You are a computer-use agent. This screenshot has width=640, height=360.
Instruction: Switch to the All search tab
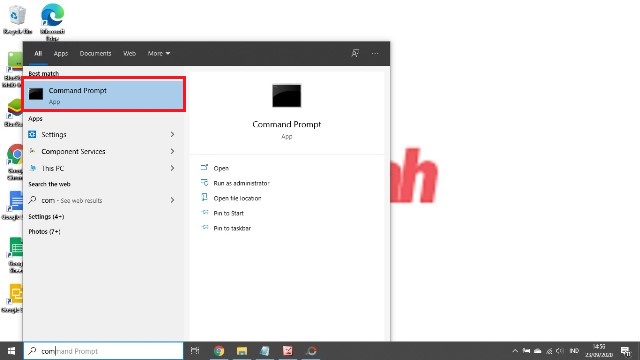(x=38, y=53)
